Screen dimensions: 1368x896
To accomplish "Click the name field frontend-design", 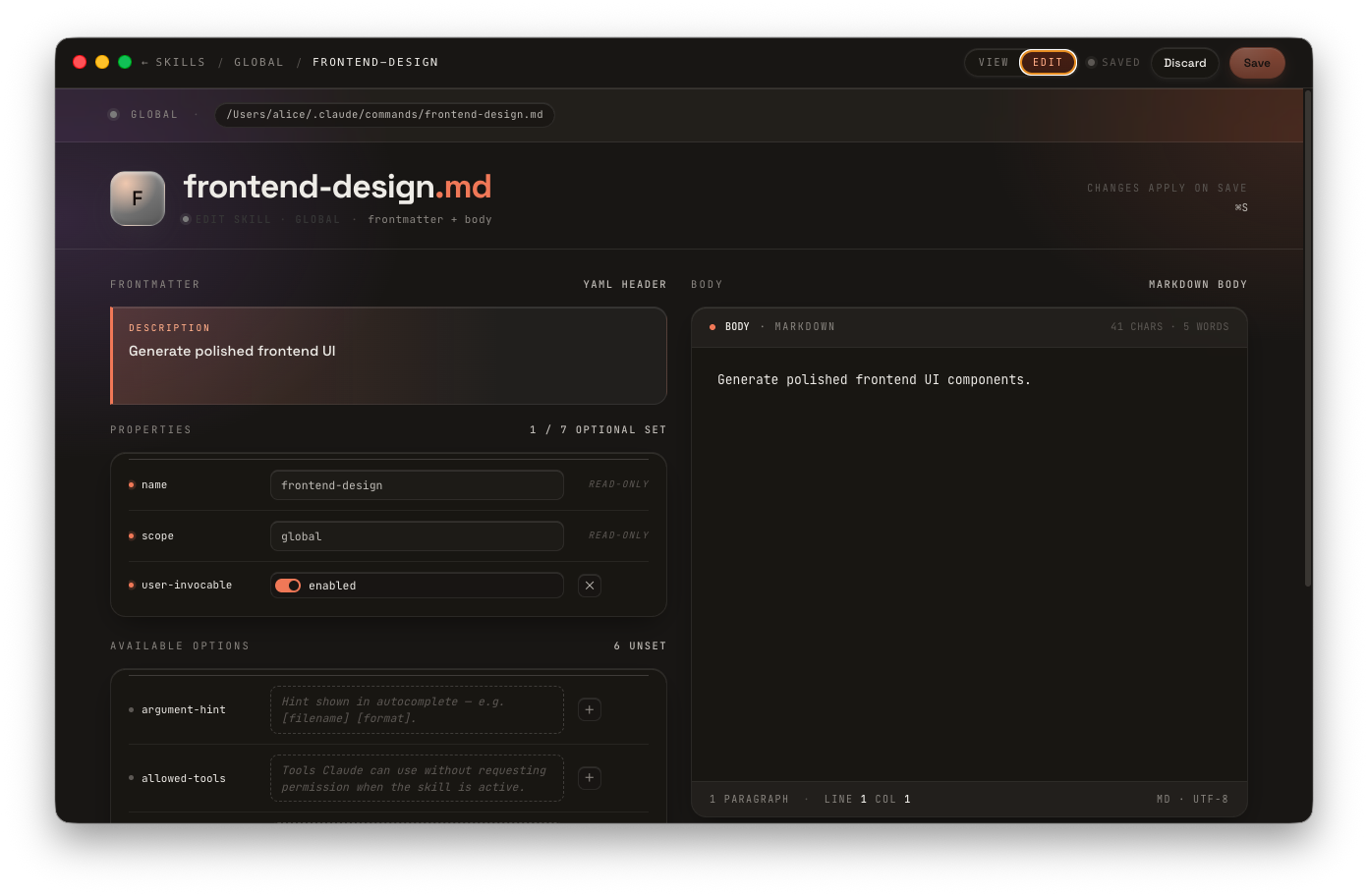I will [417, 485].
